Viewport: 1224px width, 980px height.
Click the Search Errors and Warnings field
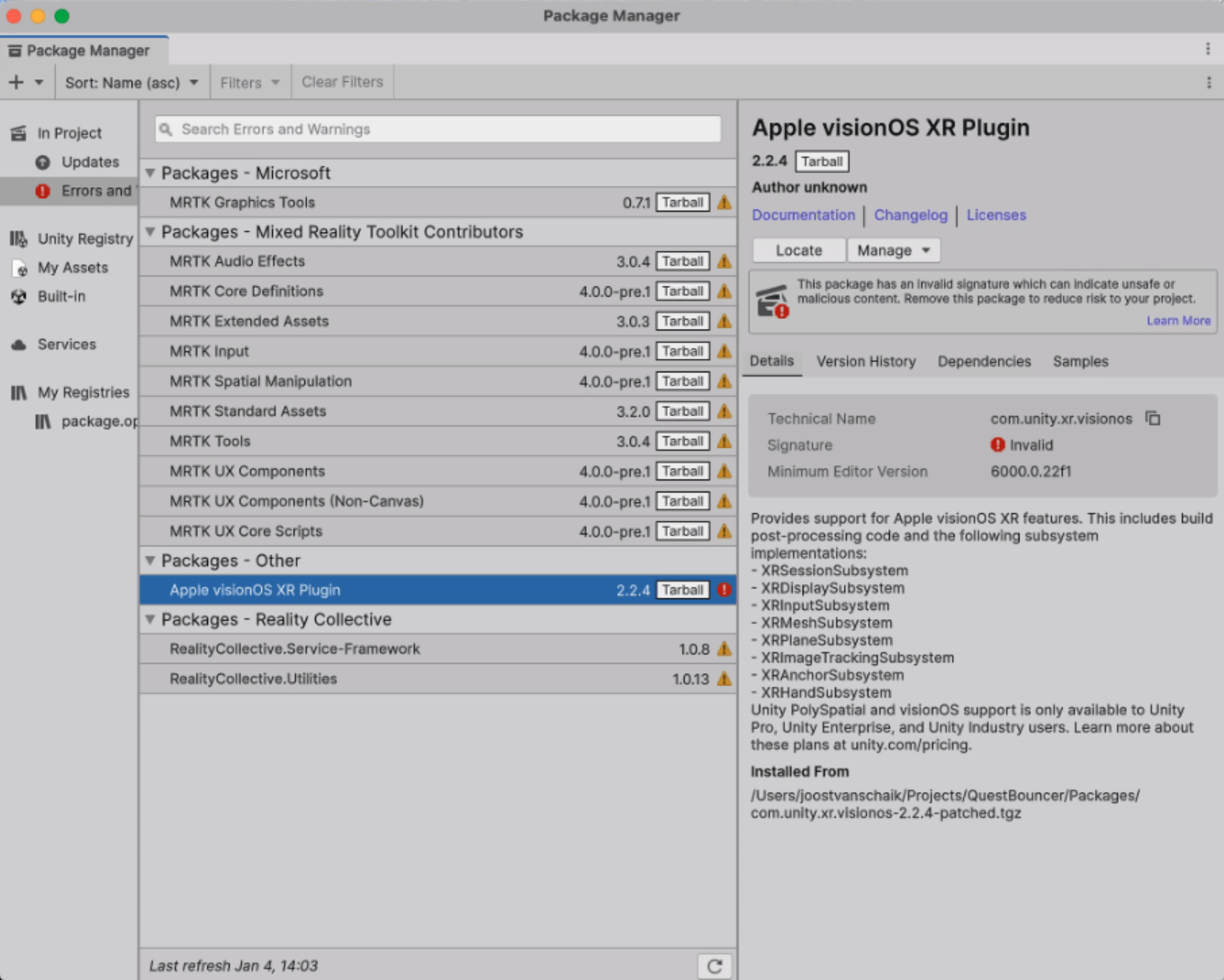(438, 130)
